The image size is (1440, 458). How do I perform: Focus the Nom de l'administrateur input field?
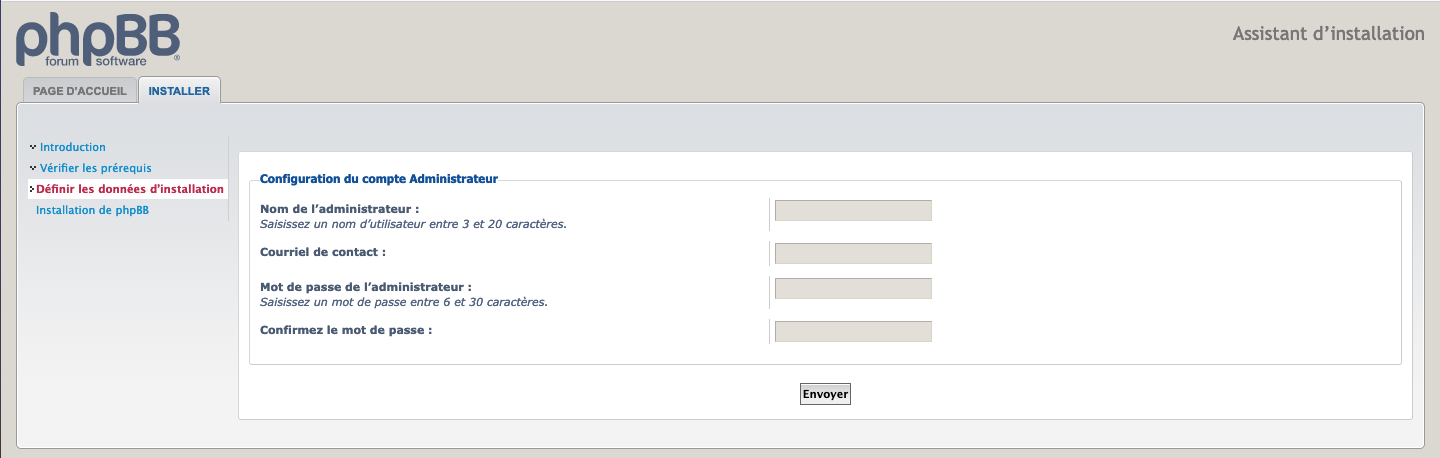[x=853, y=210]
